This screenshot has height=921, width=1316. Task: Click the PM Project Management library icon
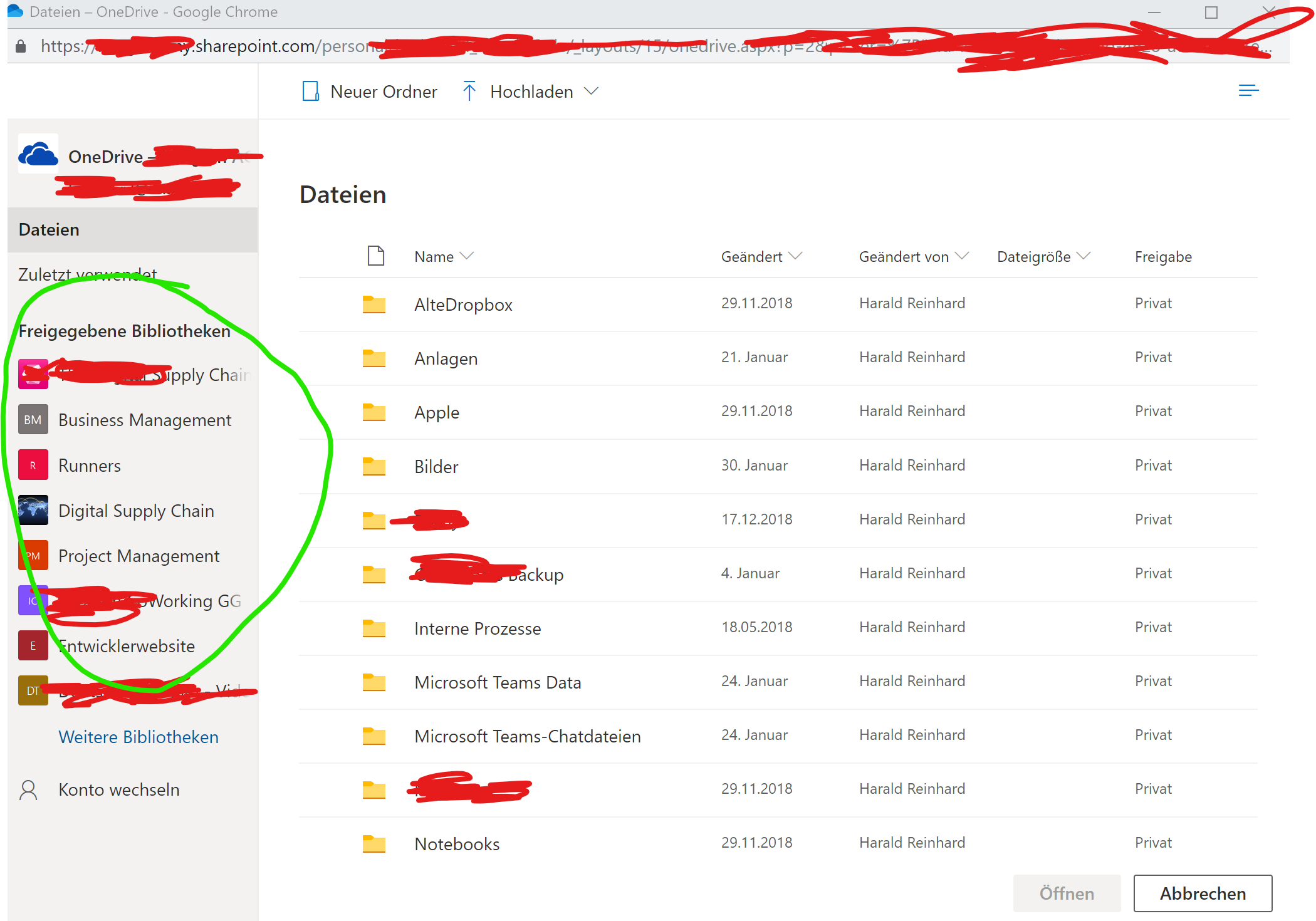tap(33, 555)
